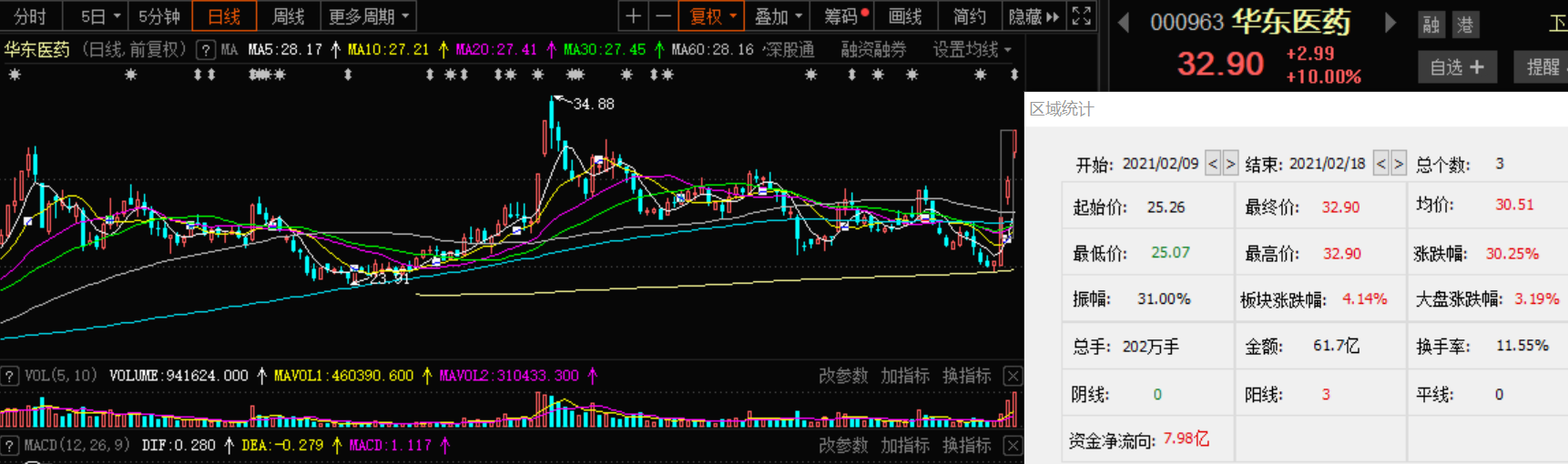Close the MACD indicator panel
Image resolution: width=1568 pixels, height=464 pixels.
(1013, 445)
